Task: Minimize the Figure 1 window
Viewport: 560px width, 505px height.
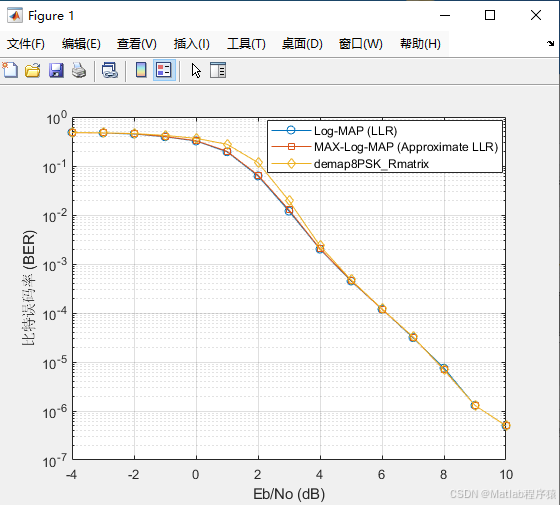Action: click(x=445, y=15)
